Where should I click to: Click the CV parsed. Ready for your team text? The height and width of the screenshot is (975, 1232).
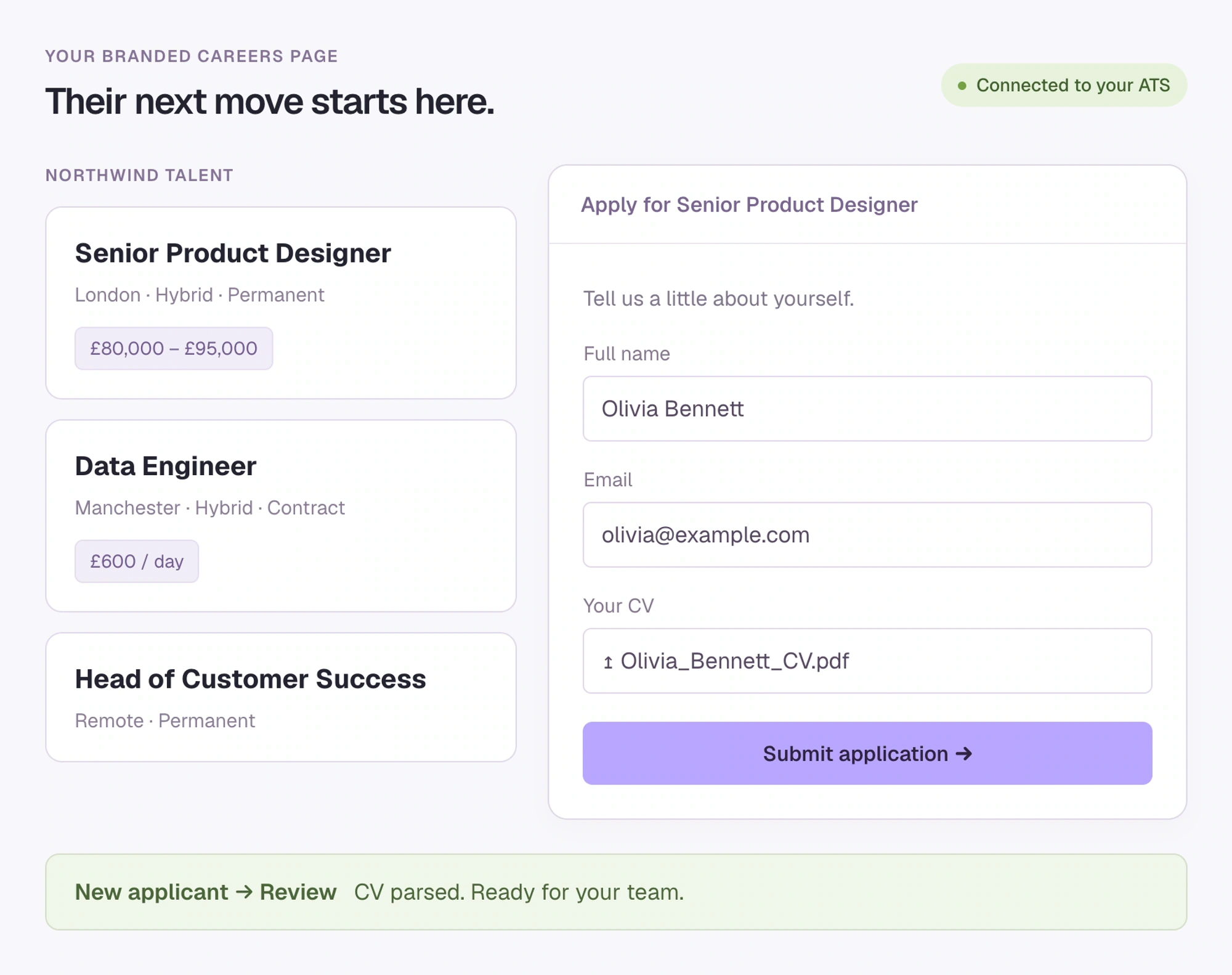point(519,892)
